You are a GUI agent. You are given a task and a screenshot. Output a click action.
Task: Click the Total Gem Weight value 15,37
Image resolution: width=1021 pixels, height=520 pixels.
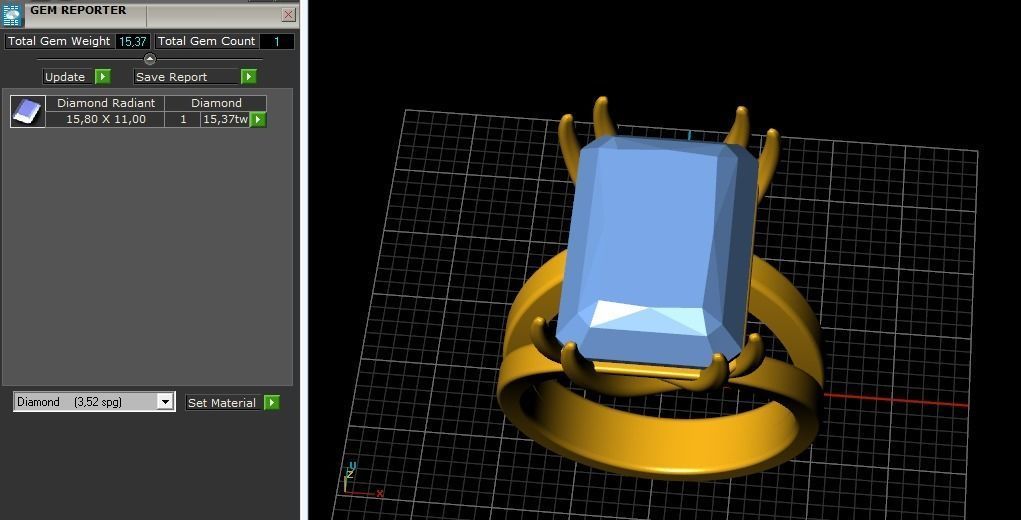pos(133,42)
